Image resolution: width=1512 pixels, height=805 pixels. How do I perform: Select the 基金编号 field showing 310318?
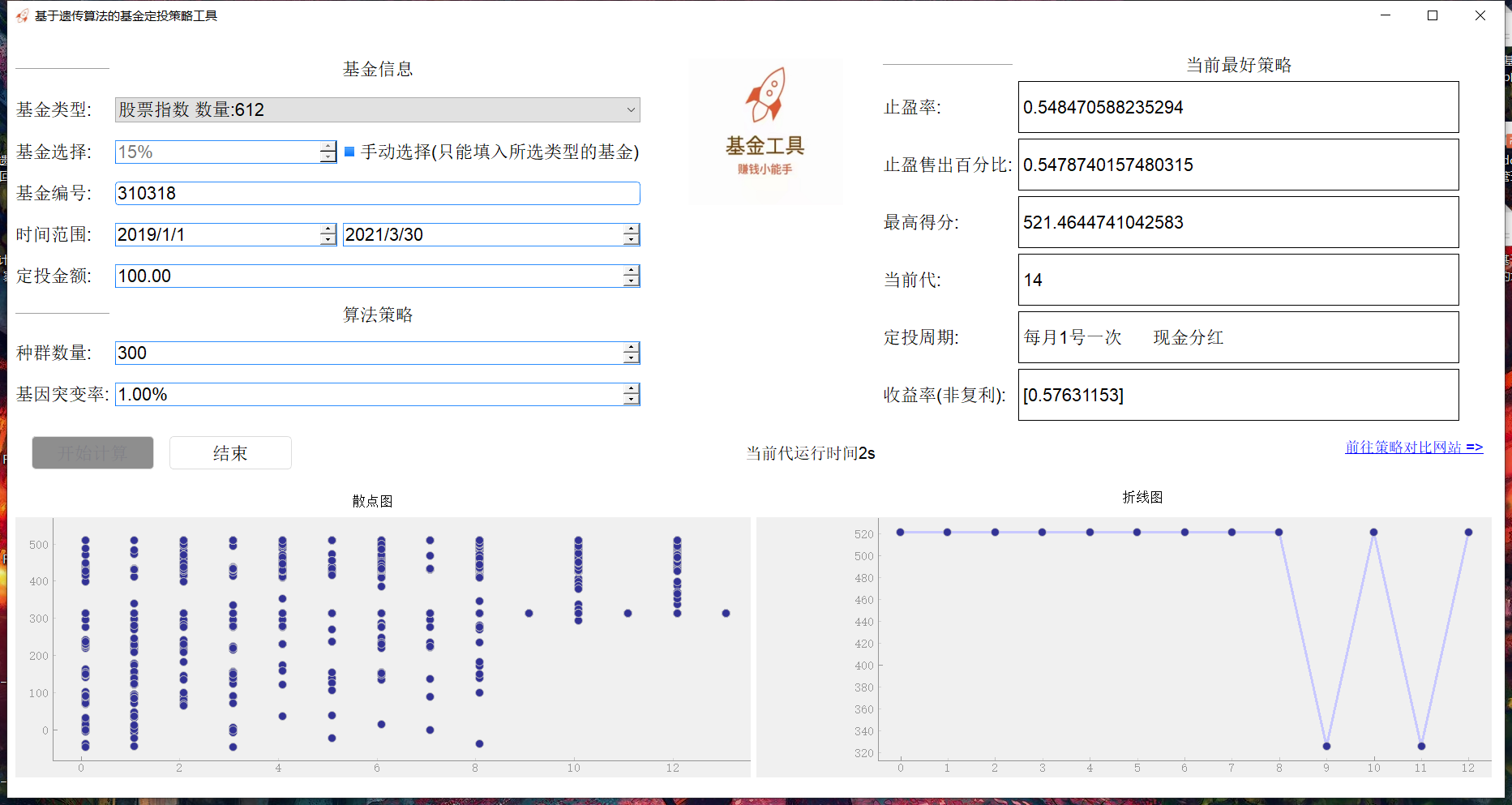coord(377,193)
